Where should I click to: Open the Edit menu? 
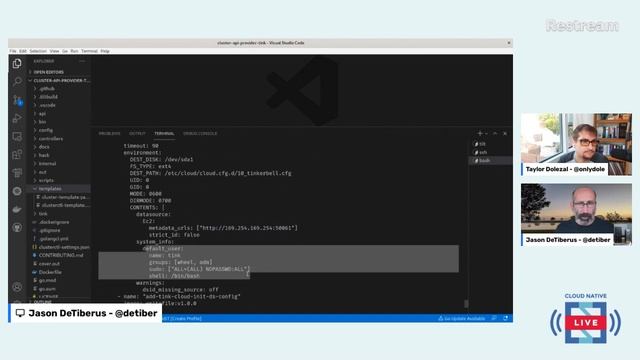[x=23, y=51]
